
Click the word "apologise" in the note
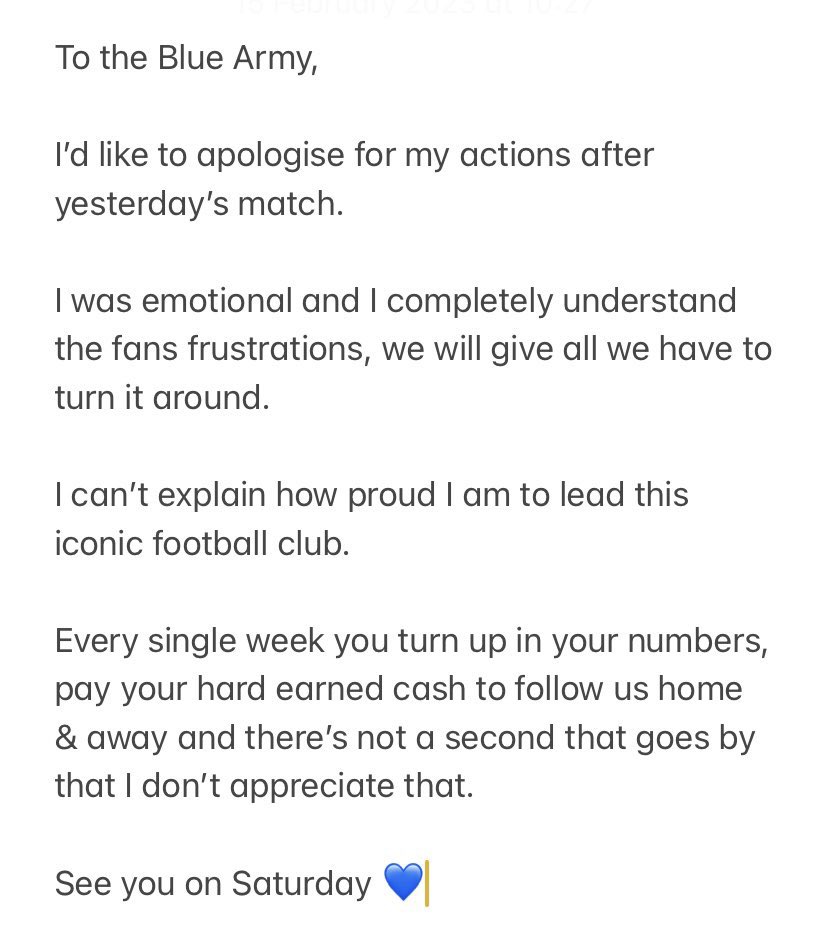[x=271, y=155]
